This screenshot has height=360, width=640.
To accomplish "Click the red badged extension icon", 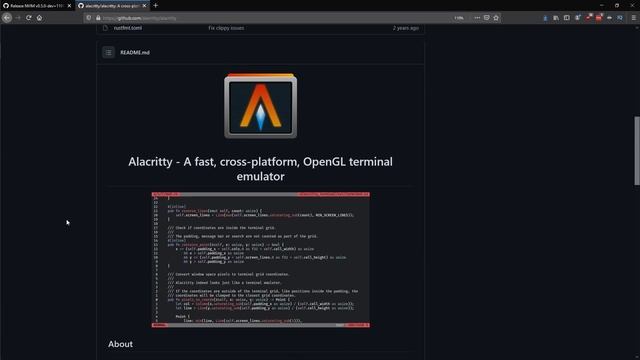I will [599, 18].
